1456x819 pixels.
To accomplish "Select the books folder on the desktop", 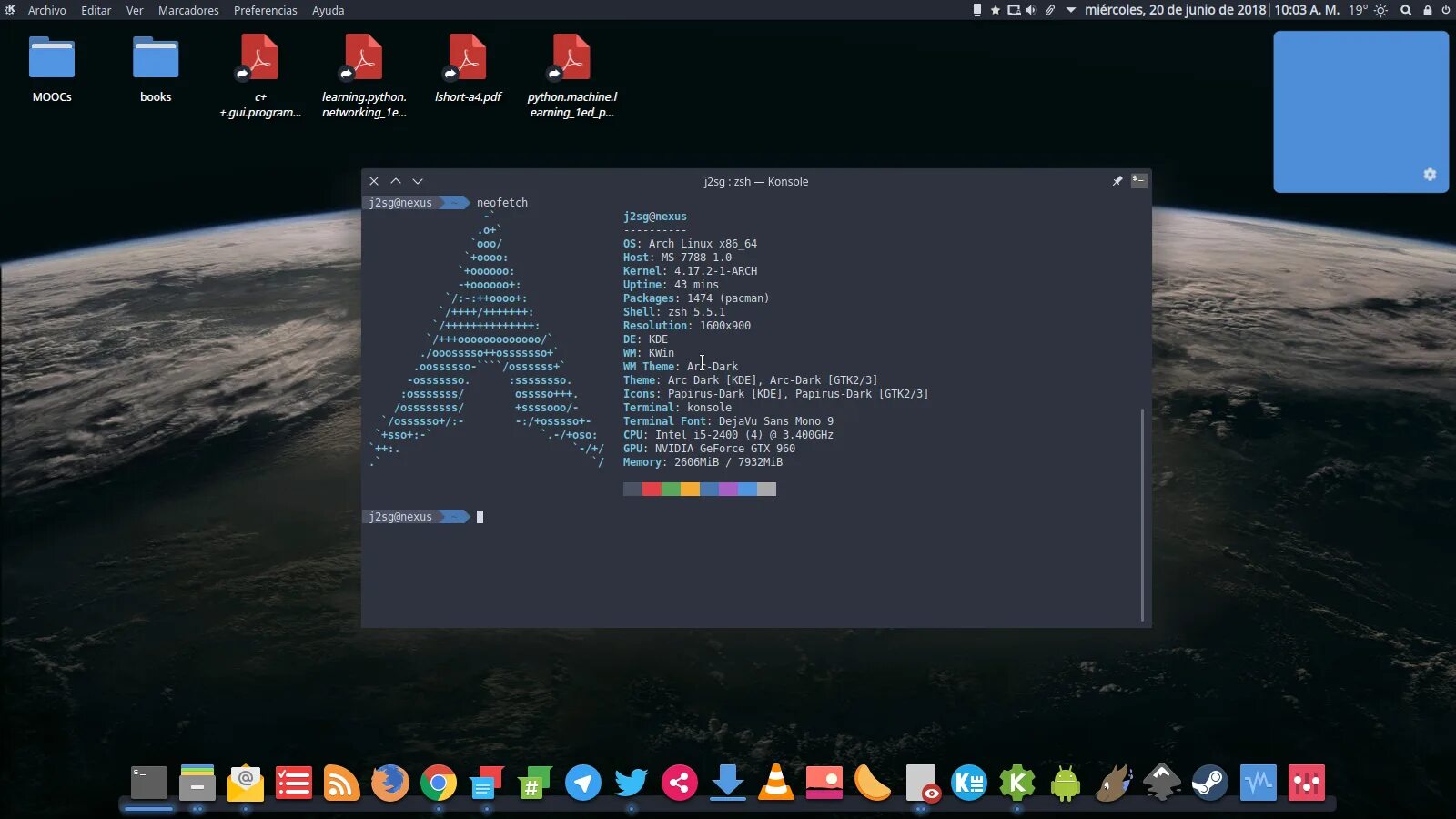I will click(156, 69).
